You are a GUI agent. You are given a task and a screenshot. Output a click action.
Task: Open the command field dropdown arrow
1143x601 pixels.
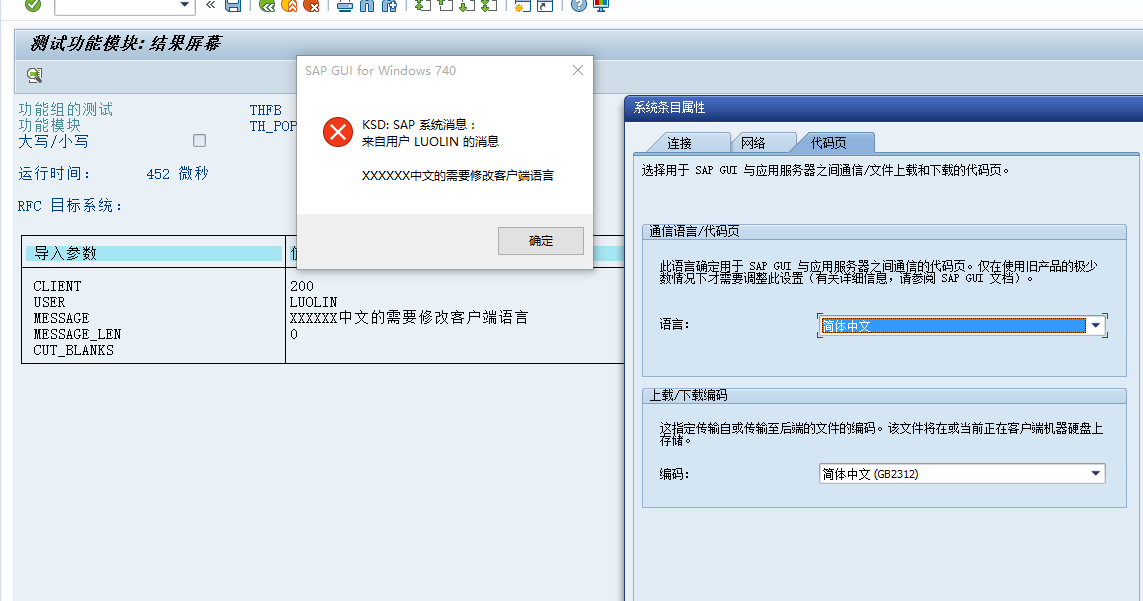184,6
